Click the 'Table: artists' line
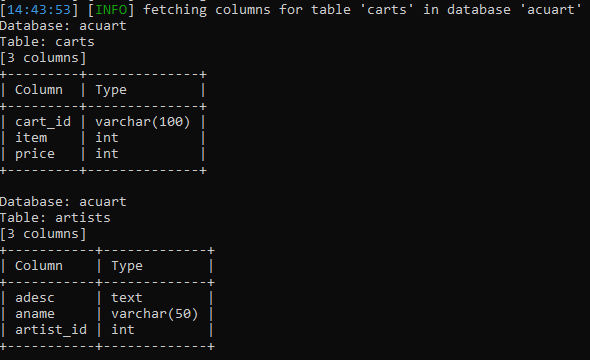The width and height of the screenshot is (590, 360). coord(55,218)
